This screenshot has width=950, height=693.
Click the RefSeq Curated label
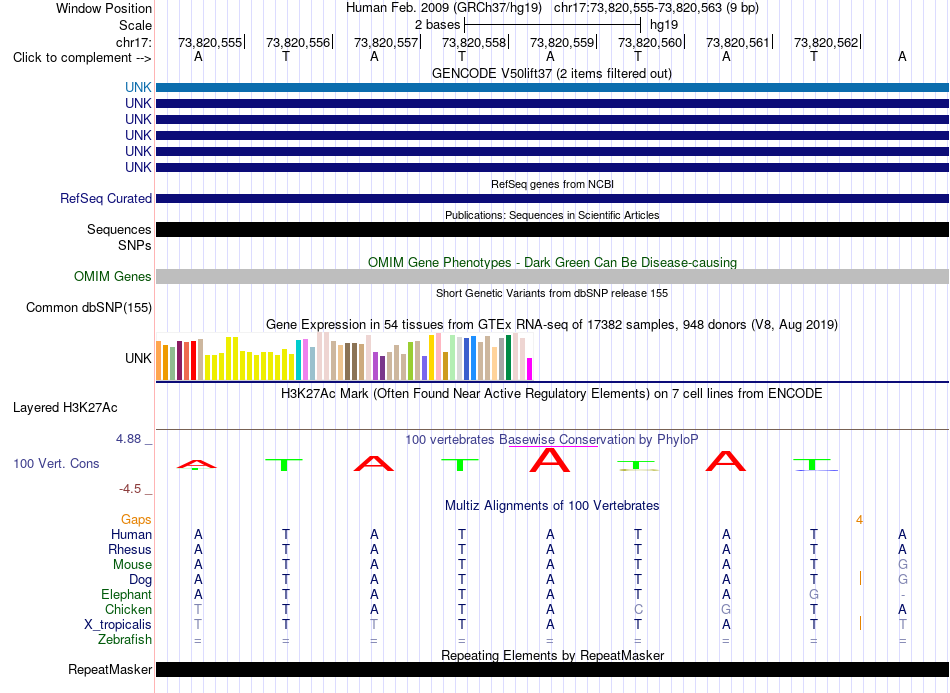(106, 199)
